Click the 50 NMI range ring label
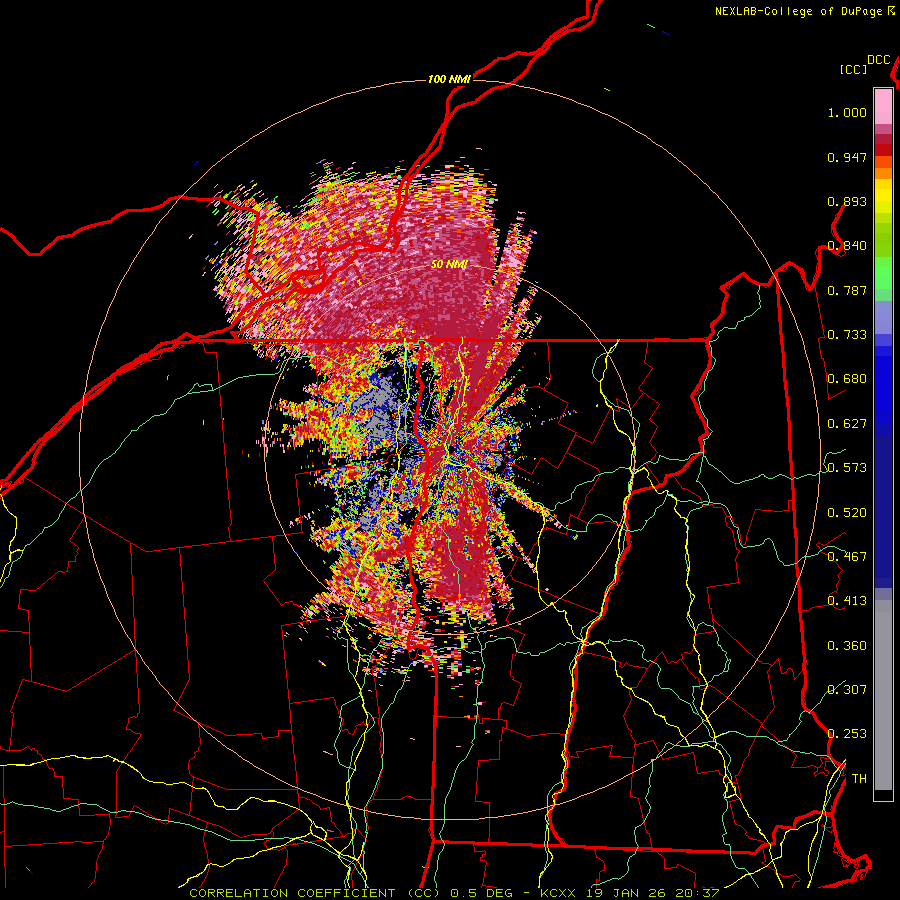 [449, 264]
